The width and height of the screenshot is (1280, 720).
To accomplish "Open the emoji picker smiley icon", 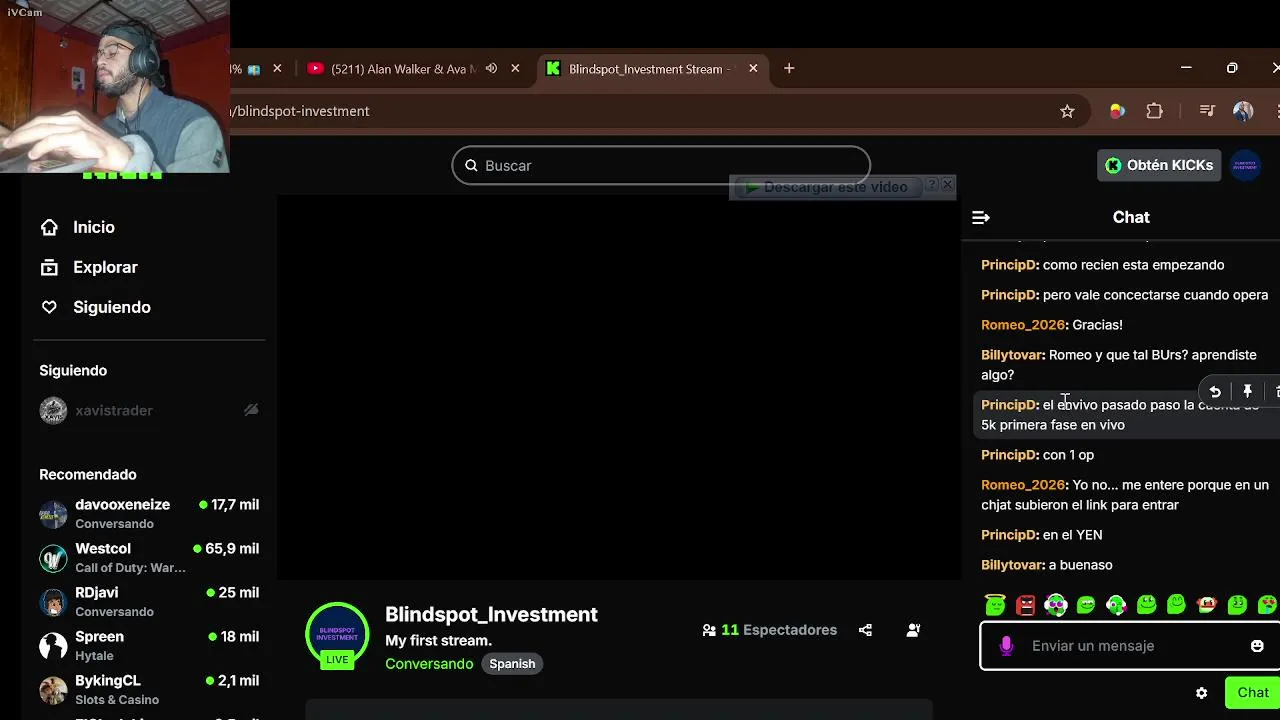I will coord(1257,646).
